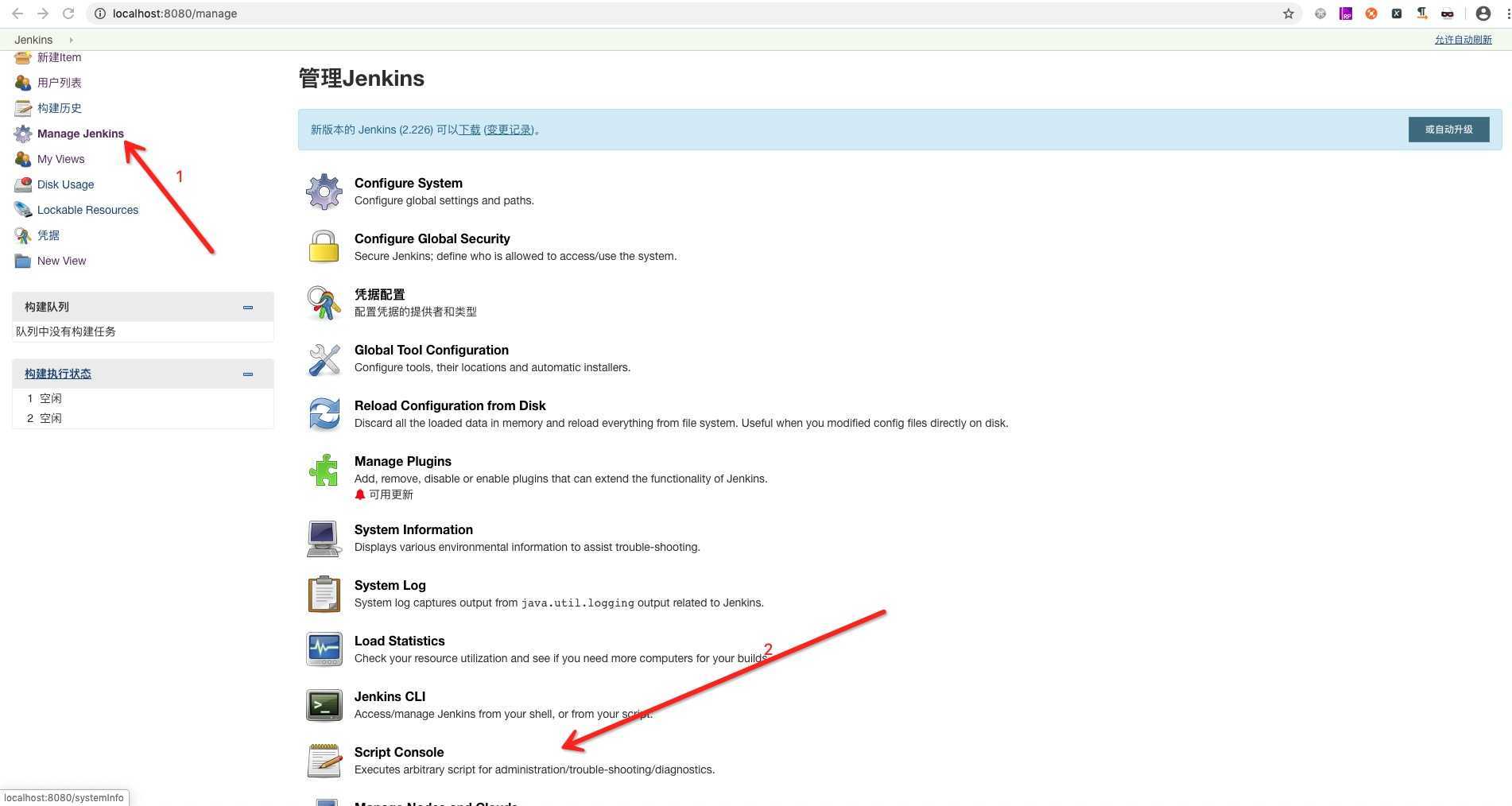Click the 凭据配置 keys icon

click(324, 303)
